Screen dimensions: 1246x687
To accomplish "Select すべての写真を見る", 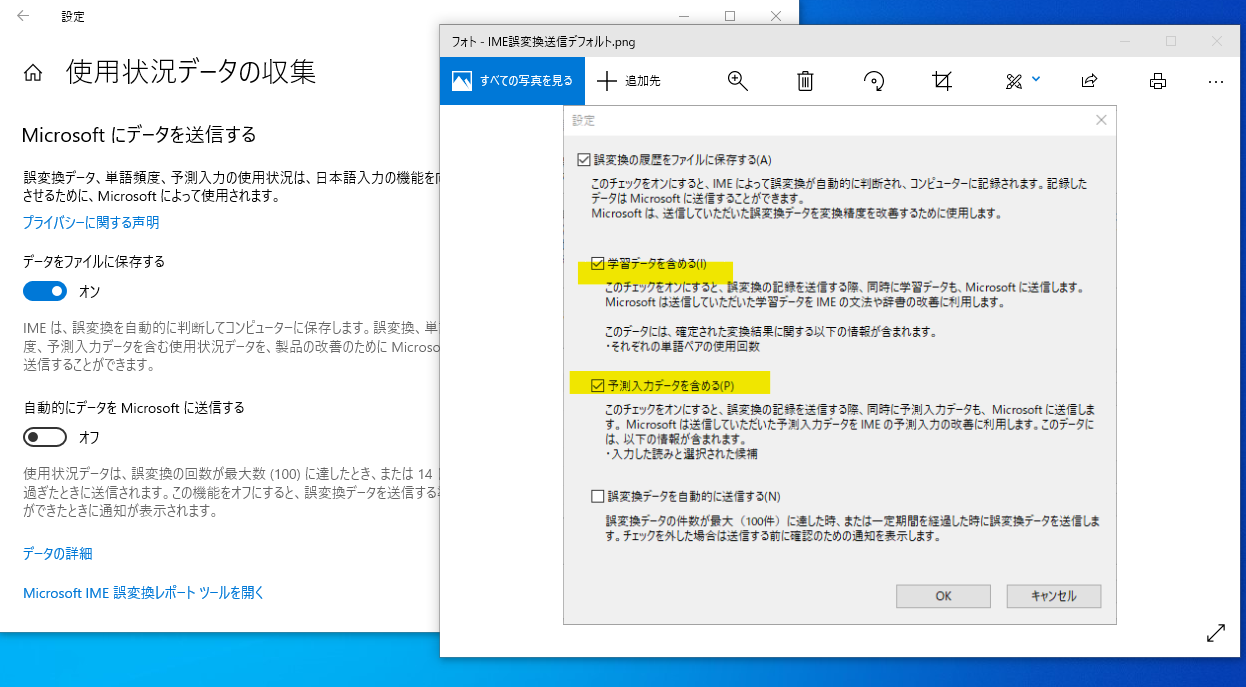I will tap(512, 81).
